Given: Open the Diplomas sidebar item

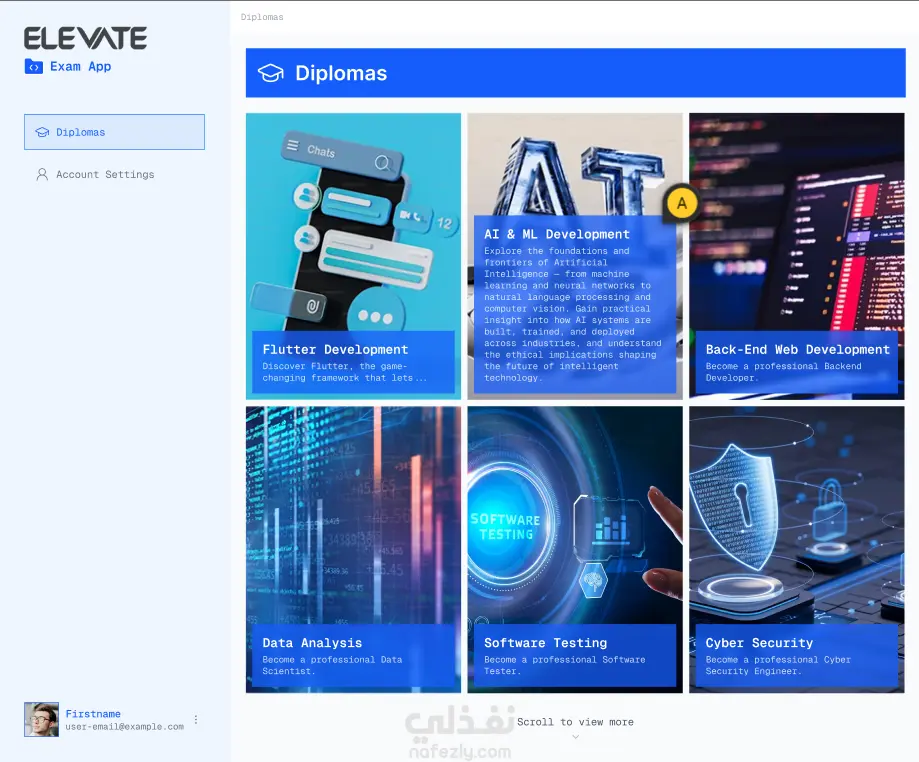Looking at the screenshot, I should tap(114, 132).
